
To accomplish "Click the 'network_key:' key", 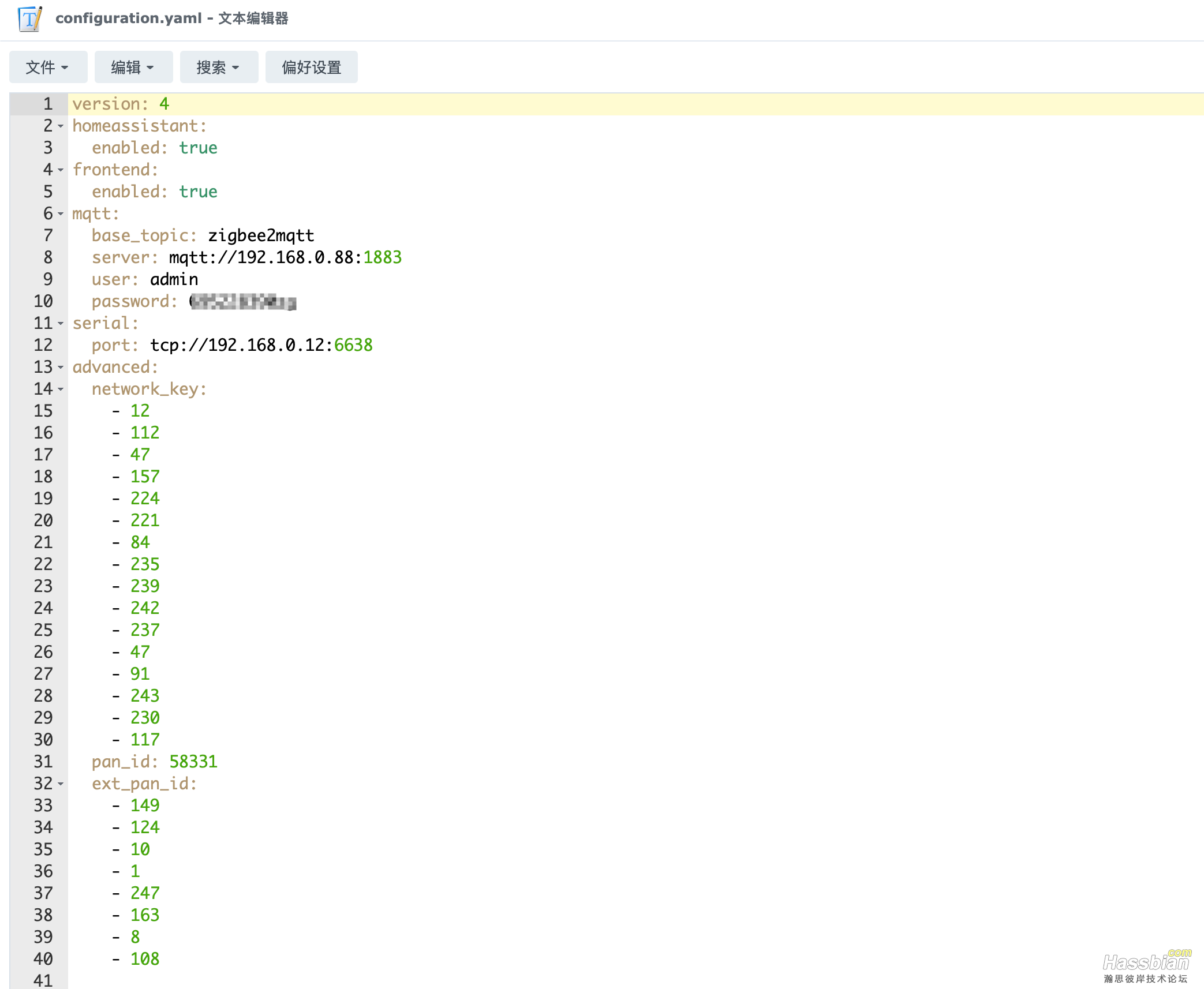I will pyautogui.click(x=149, y=389).
